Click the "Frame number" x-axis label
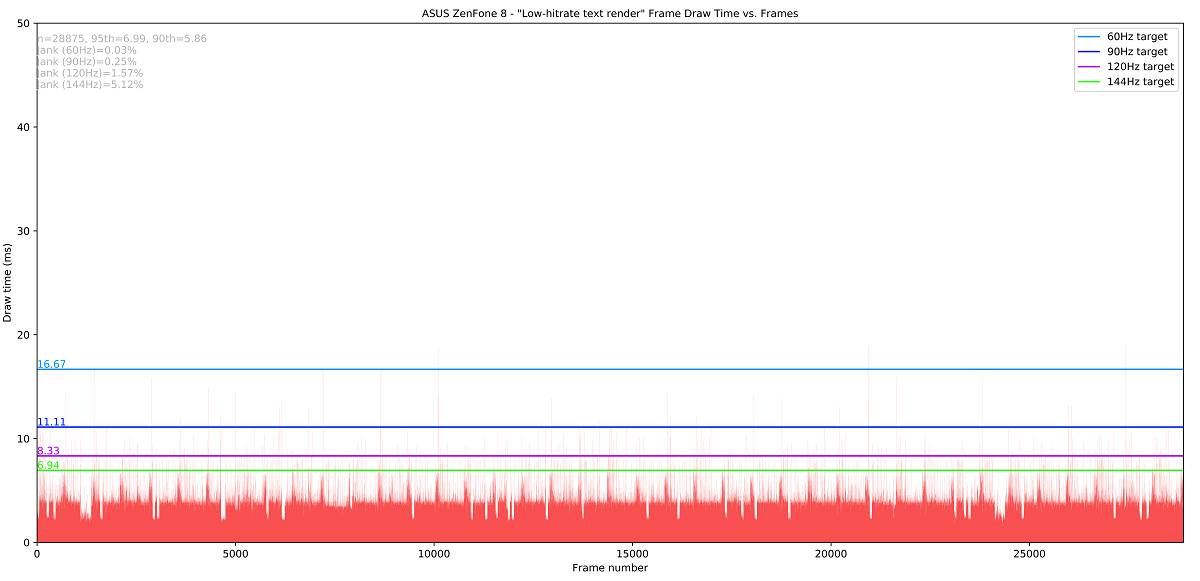This screenshot has width=1200, height=581. (x=610, y=568)
